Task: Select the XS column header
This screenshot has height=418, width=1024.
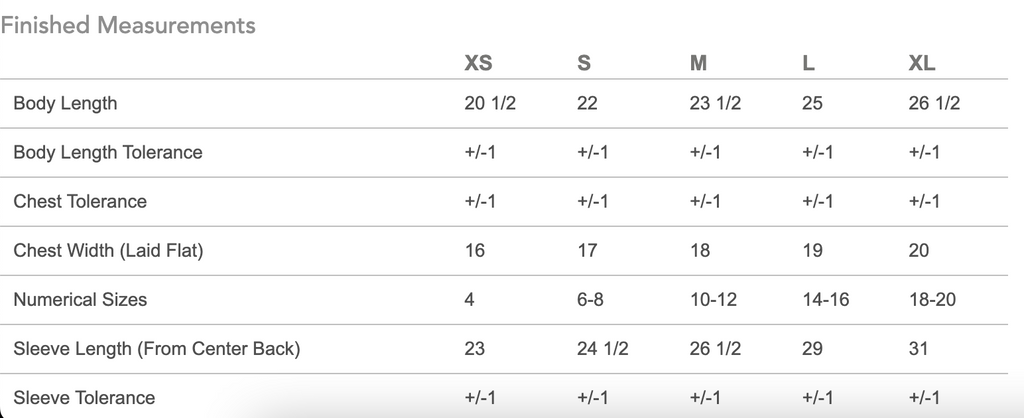Action: (478, 63)
